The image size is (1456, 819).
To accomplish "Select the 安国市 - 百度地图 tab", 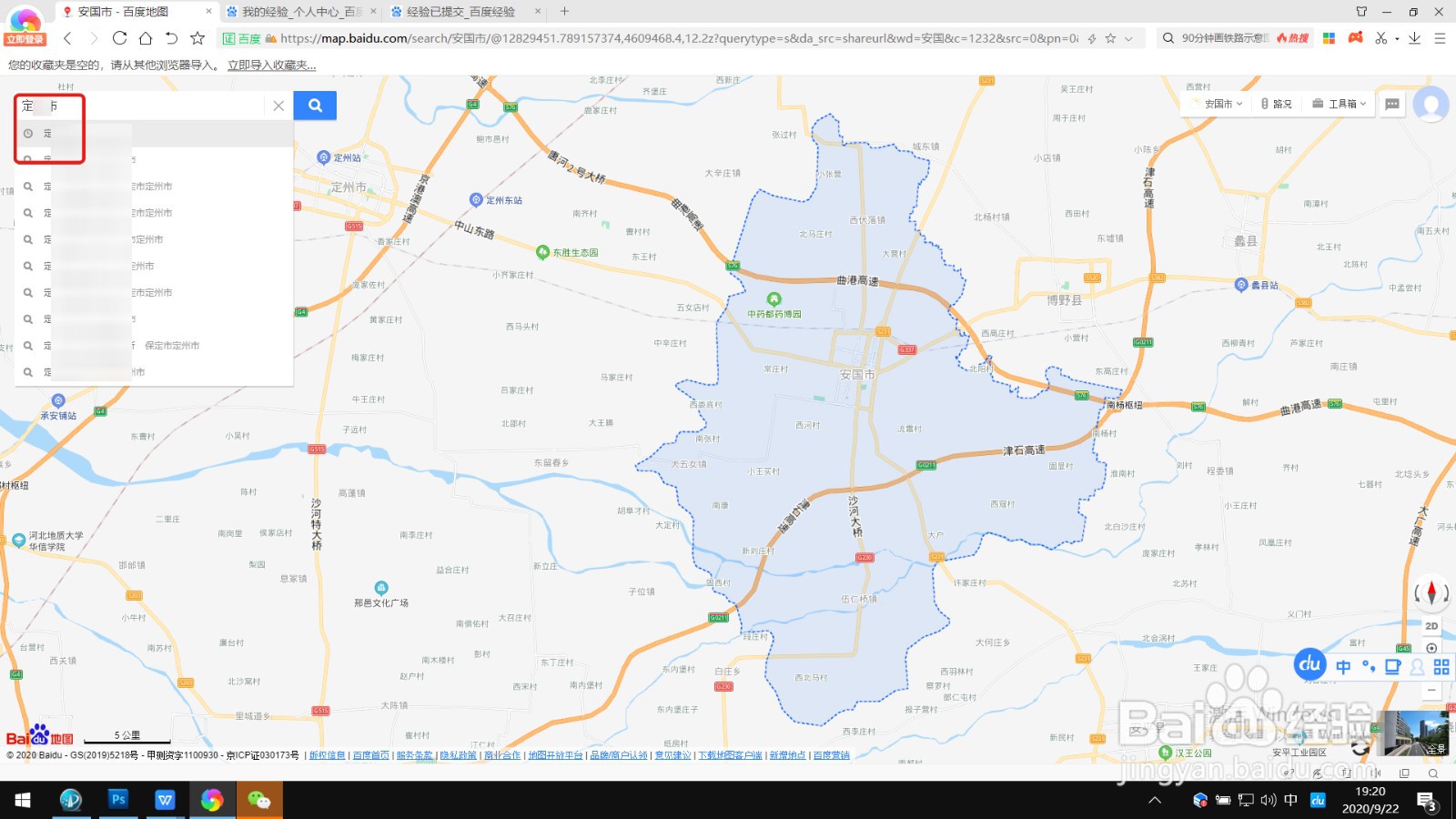I will 136,12.
